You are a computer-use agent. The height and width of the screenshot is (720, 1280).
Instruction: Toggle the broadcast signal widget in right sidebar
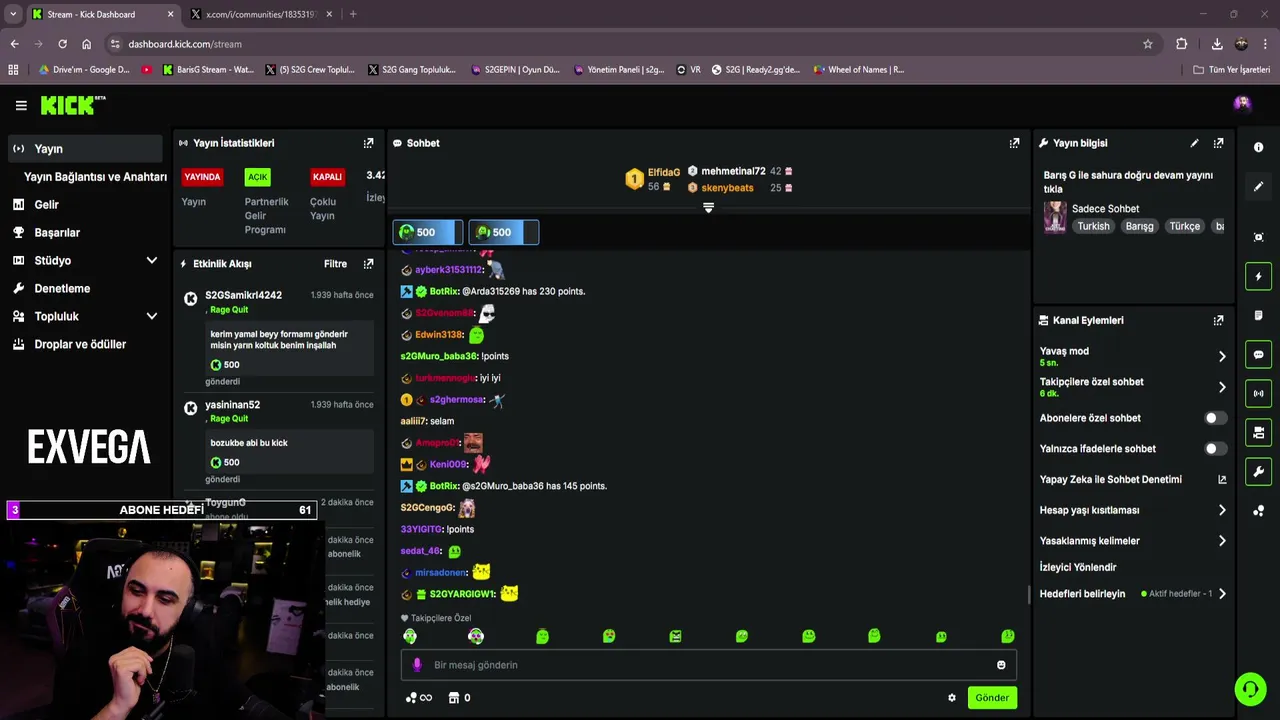click(1258, 393)
